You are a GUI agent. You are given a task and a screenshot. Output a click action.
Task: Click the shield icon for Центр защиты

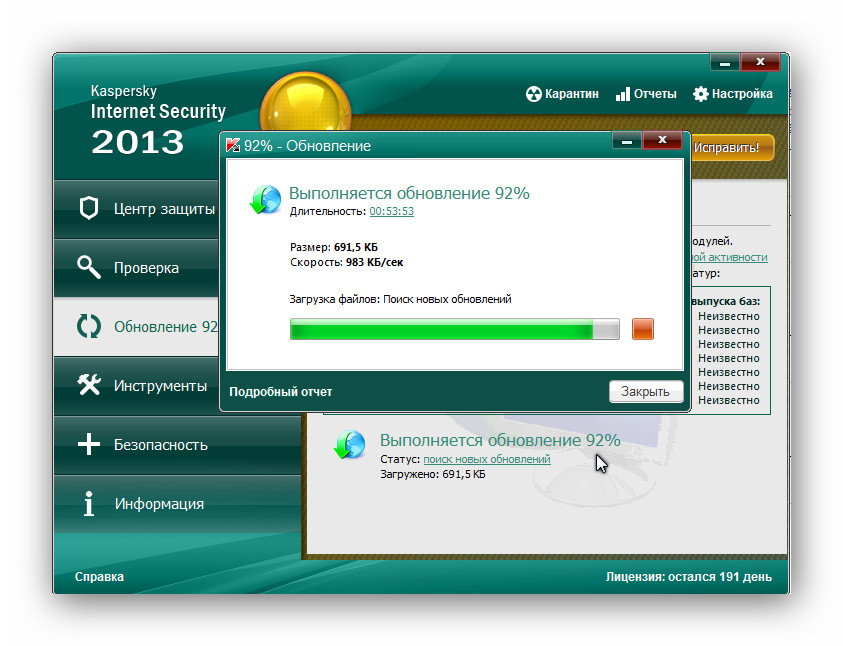(x=89, y=209)
